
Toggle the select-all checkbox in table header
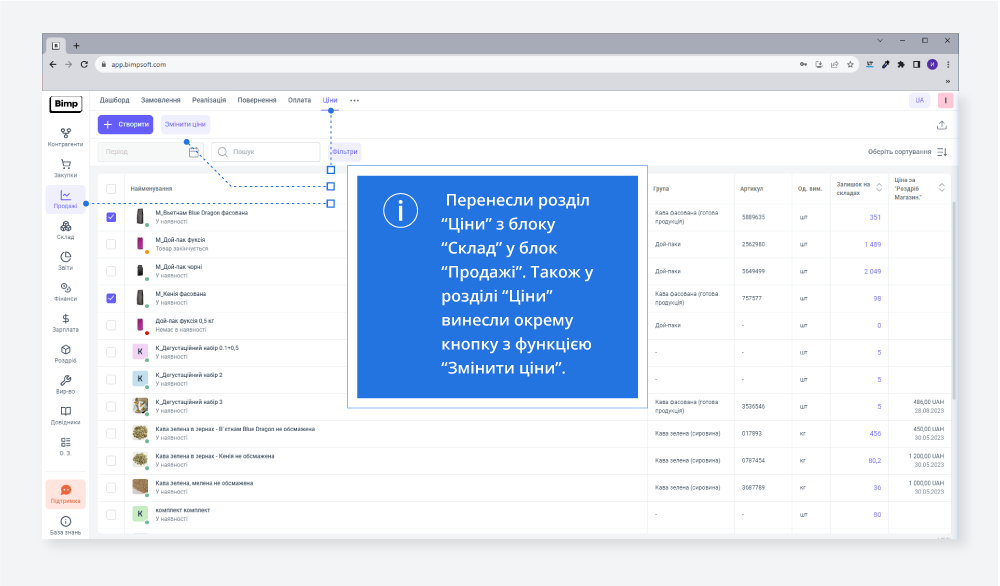coord(111,189)
